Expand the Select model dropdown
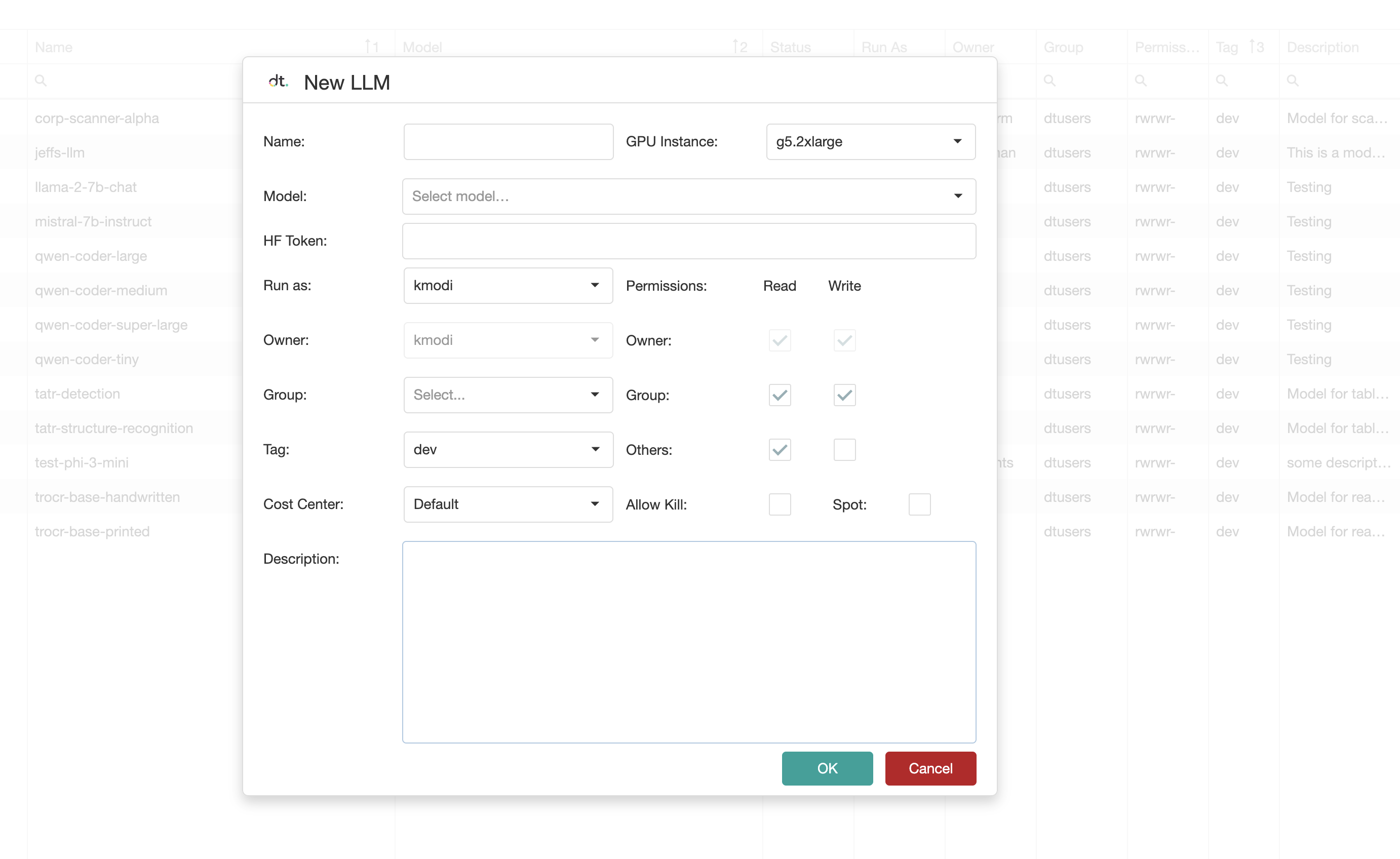 pyautogui.click(x=689, y=196)
